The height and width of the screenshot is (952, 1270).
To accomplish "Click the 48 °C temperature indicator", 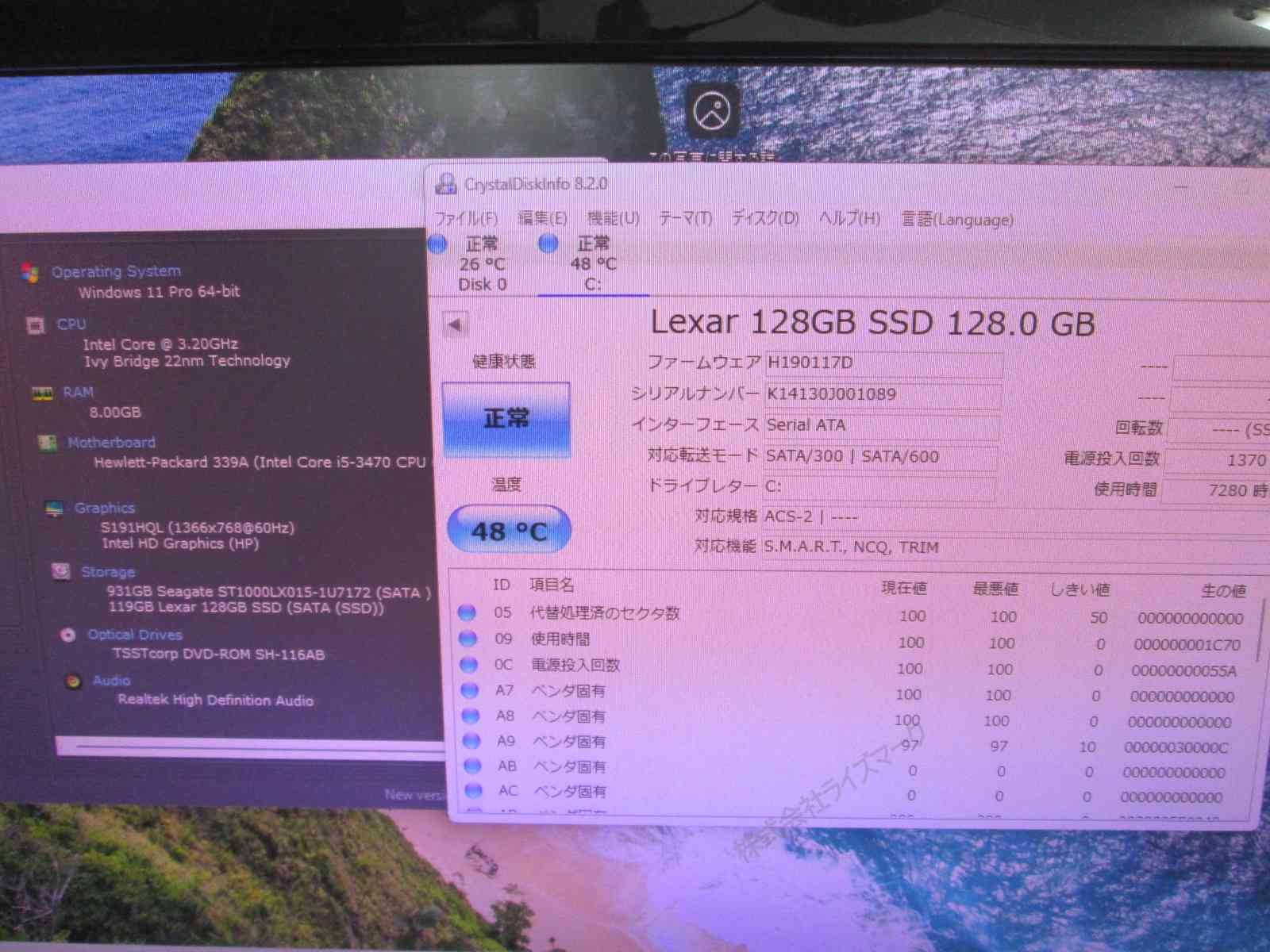I will (509, 530).
